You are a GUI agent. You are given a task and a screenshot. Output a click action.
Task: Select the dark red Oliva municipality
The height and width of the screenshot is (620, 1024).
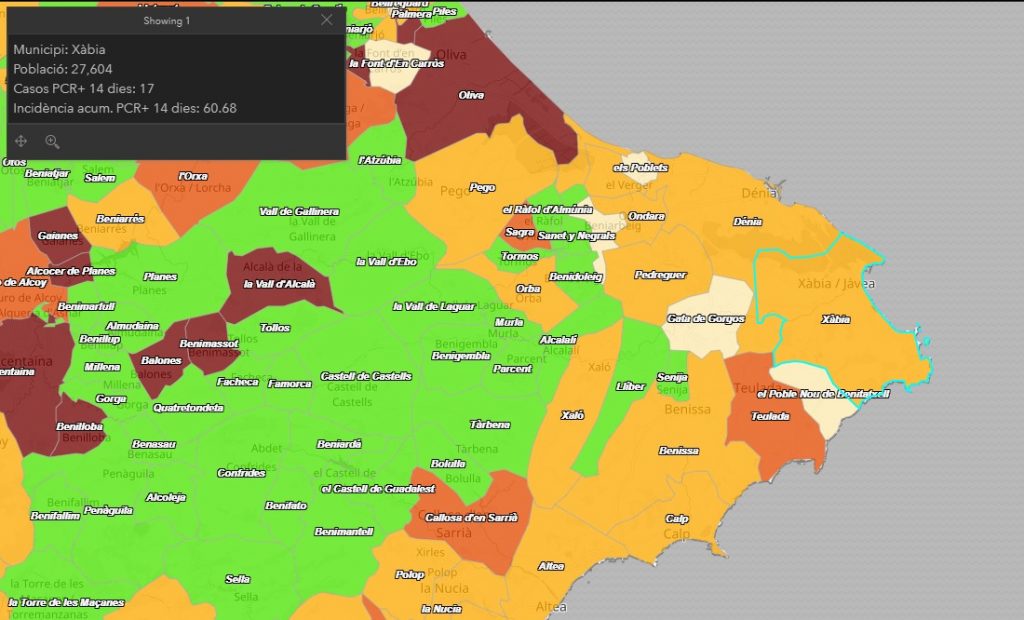471,96
